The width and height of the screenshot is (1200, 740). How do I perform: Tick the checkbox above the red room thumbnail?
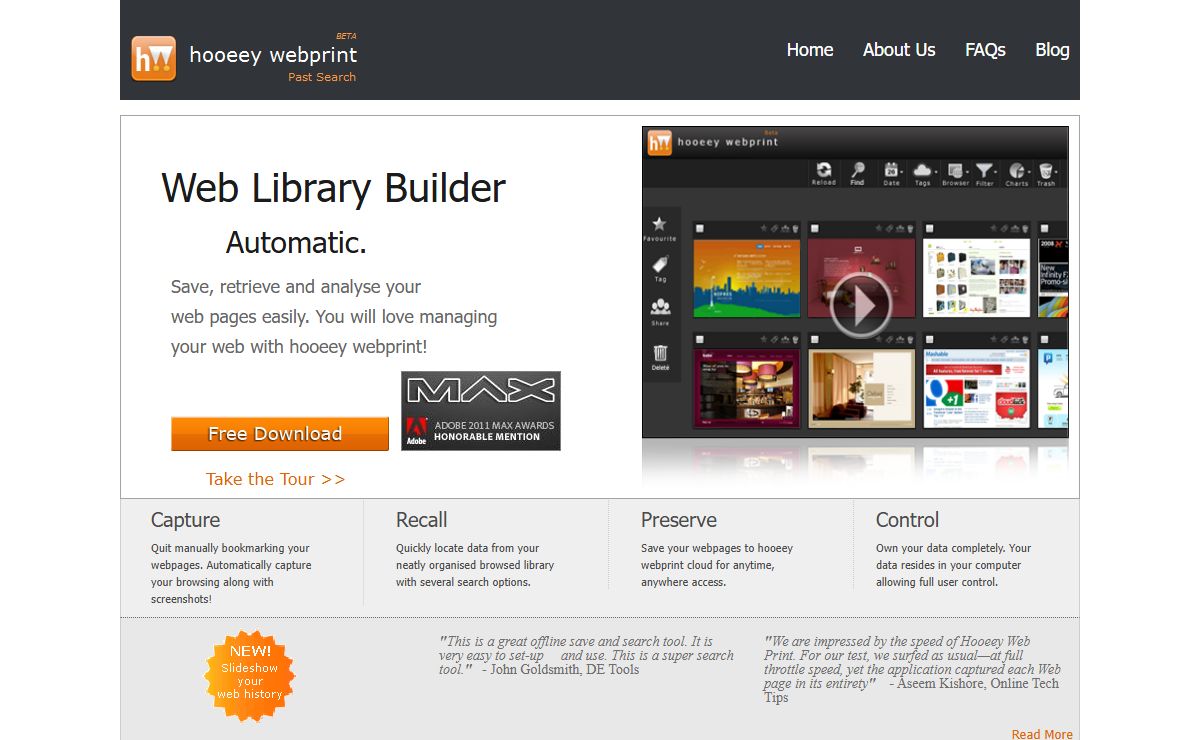click(x=815, y=228)
